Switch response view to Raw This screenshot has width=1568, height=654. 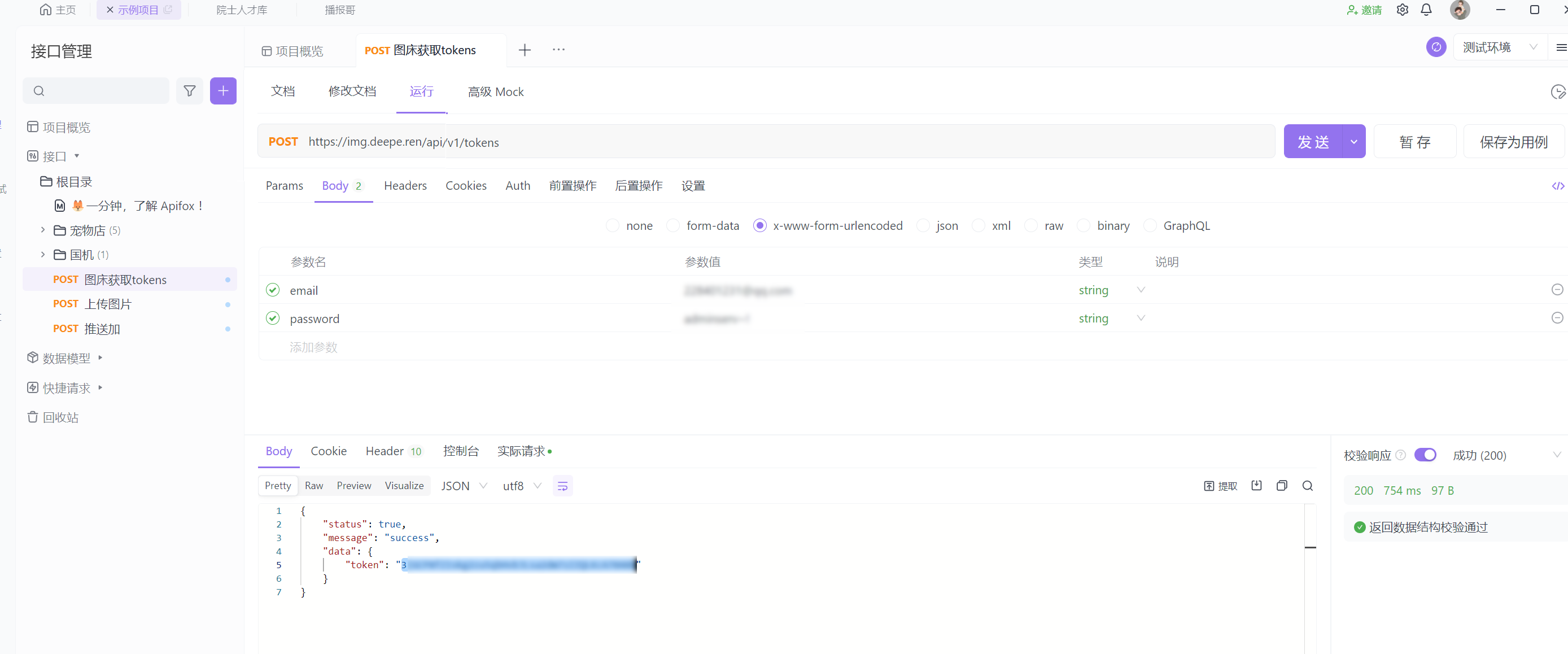314,485
